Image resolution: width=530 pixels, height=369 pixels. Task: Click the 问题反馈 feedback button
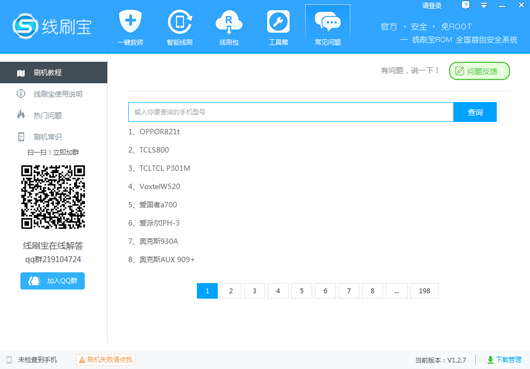(x=479, y=71)
